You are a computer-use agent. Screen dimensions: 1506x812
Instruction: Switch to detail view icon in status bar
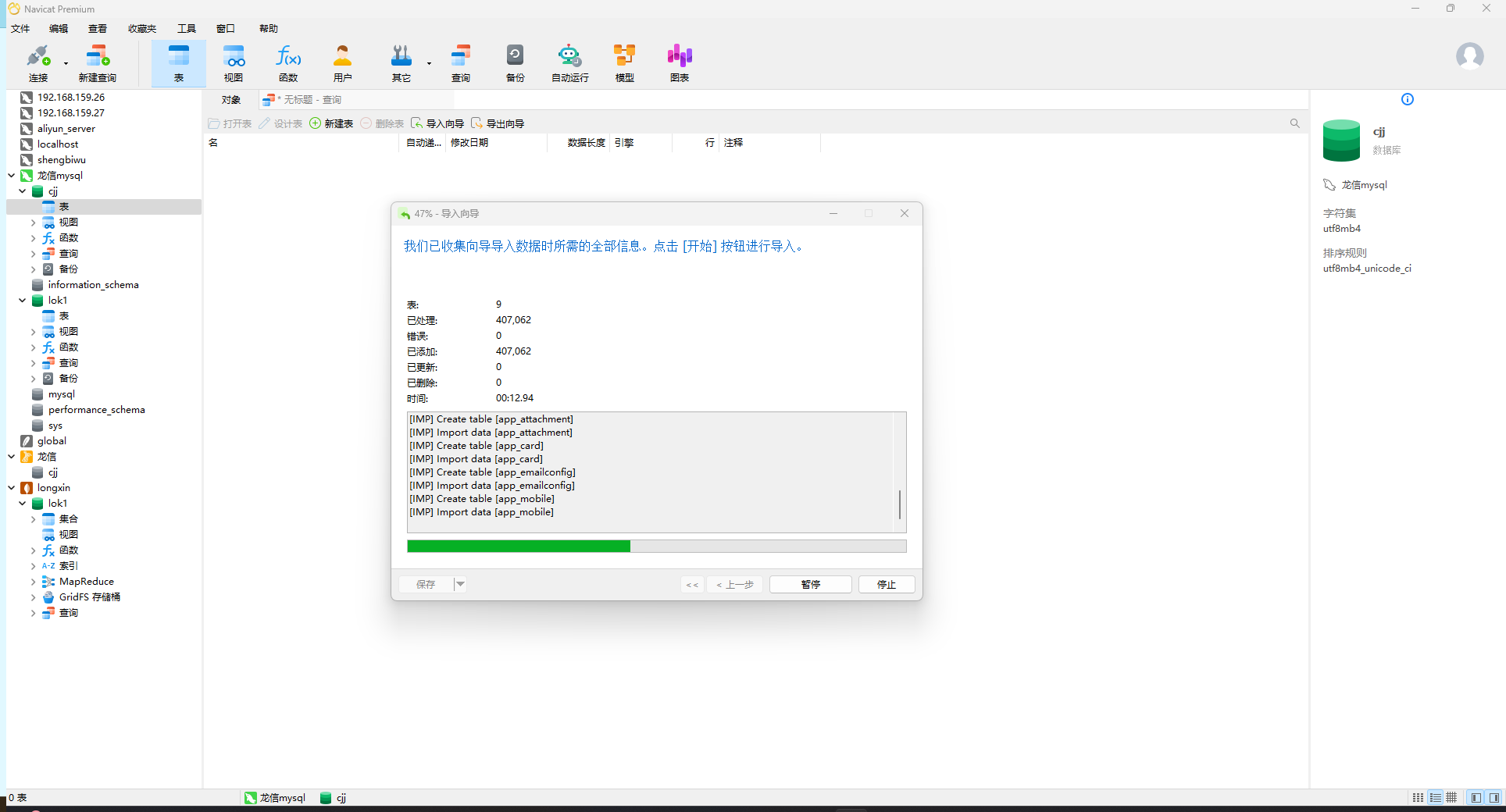(x=1435, y=797)
